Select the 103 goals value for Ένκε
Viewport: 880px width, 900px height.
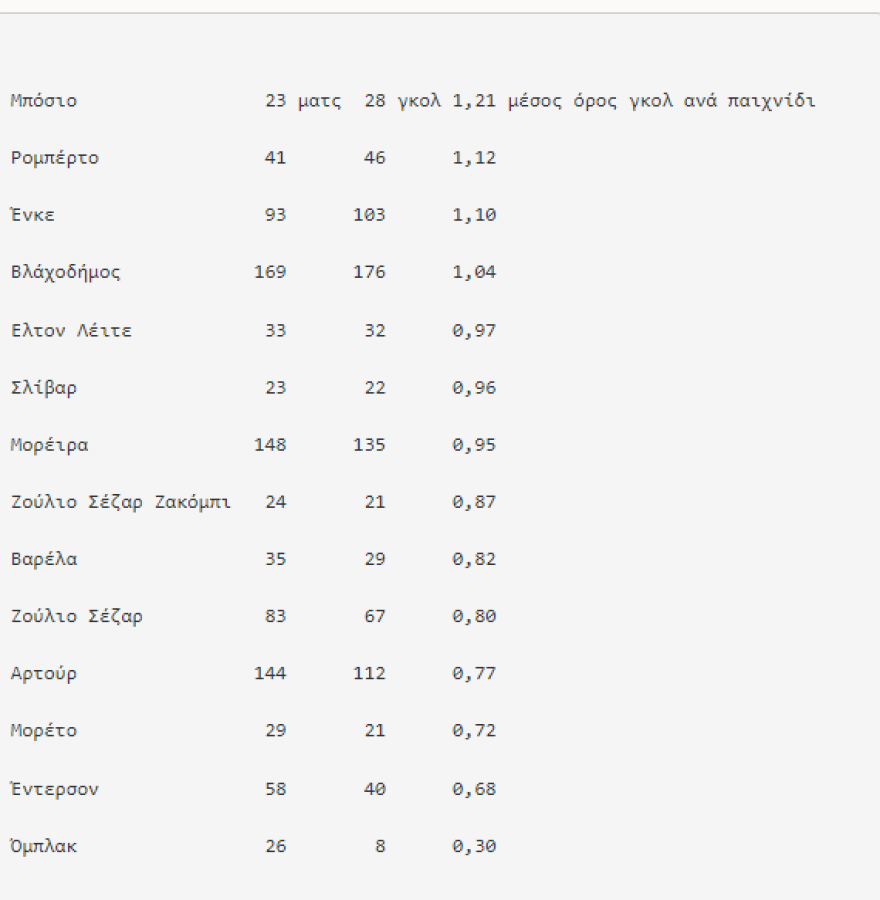(369, 215)
